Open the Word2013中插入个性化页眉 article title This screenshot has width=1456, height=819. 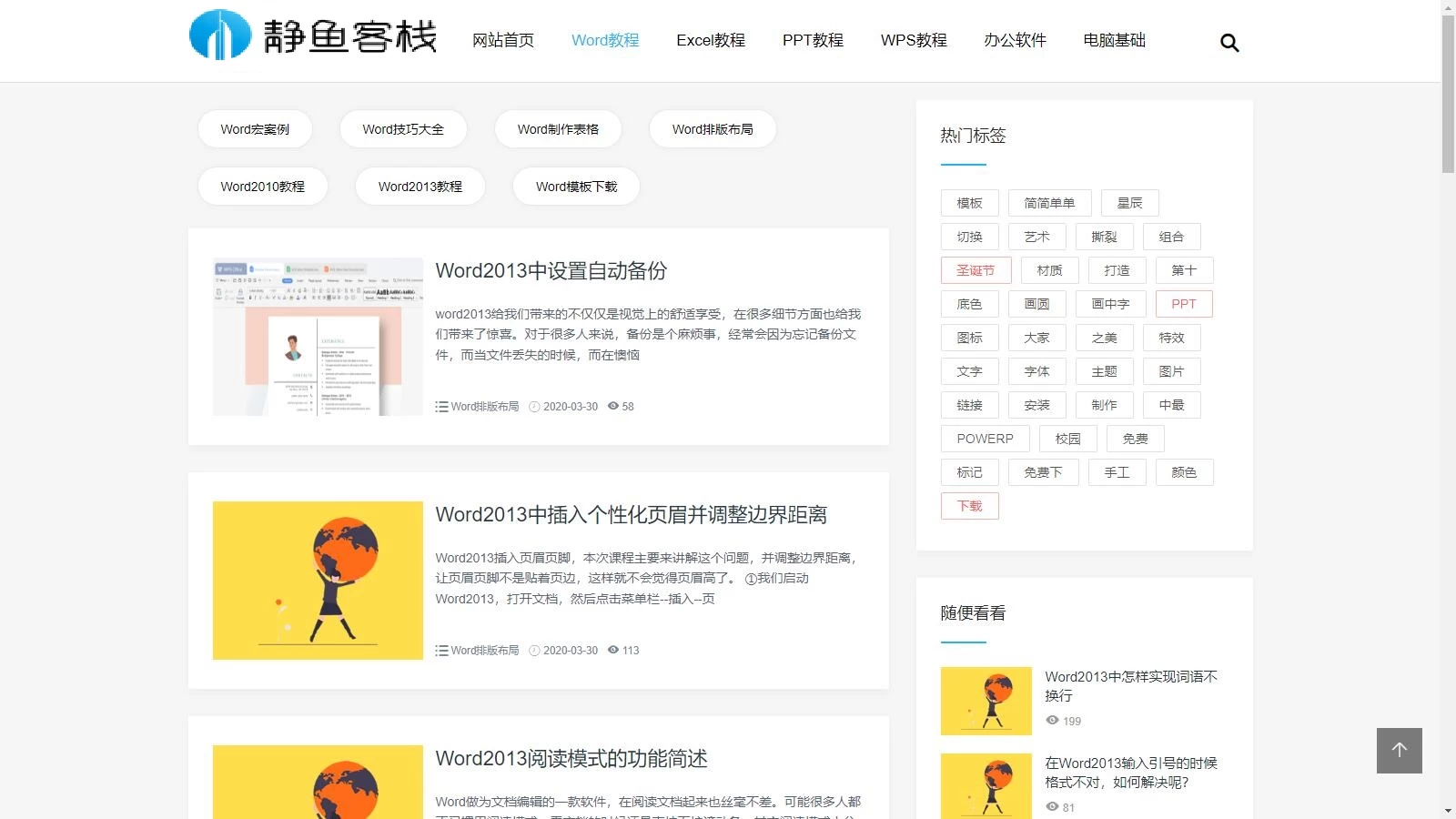point(631,514)
